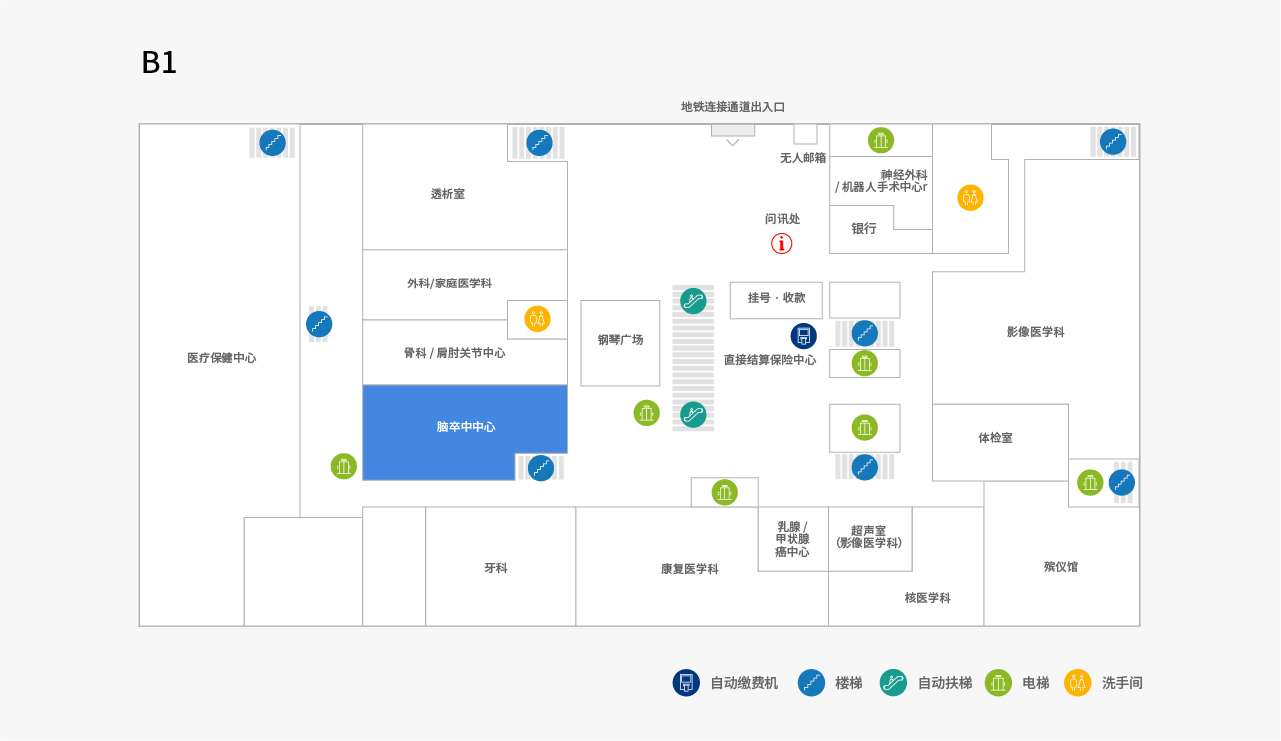Click the restroom icon beside 外科/家庭医学科
Viewport: 1281px width, 741px height.
pos(538,319)
